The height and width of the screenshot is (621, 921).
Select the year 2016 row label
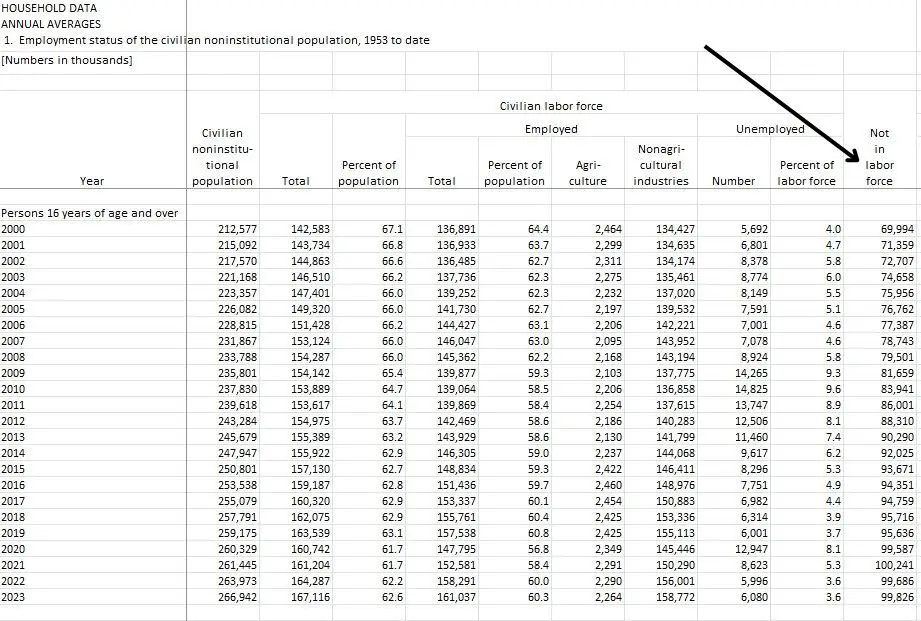(x=13, y=485)
